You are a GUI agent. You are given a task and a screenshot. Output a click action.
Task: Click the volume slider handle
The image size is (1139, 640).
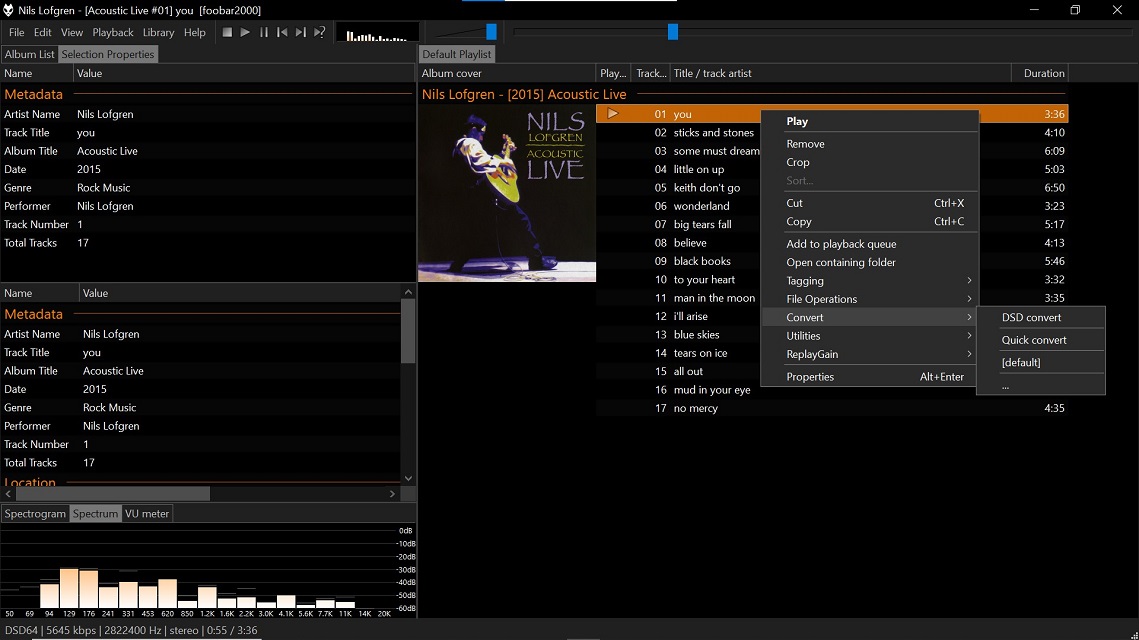pyautogui.click(x=491, y=32)
